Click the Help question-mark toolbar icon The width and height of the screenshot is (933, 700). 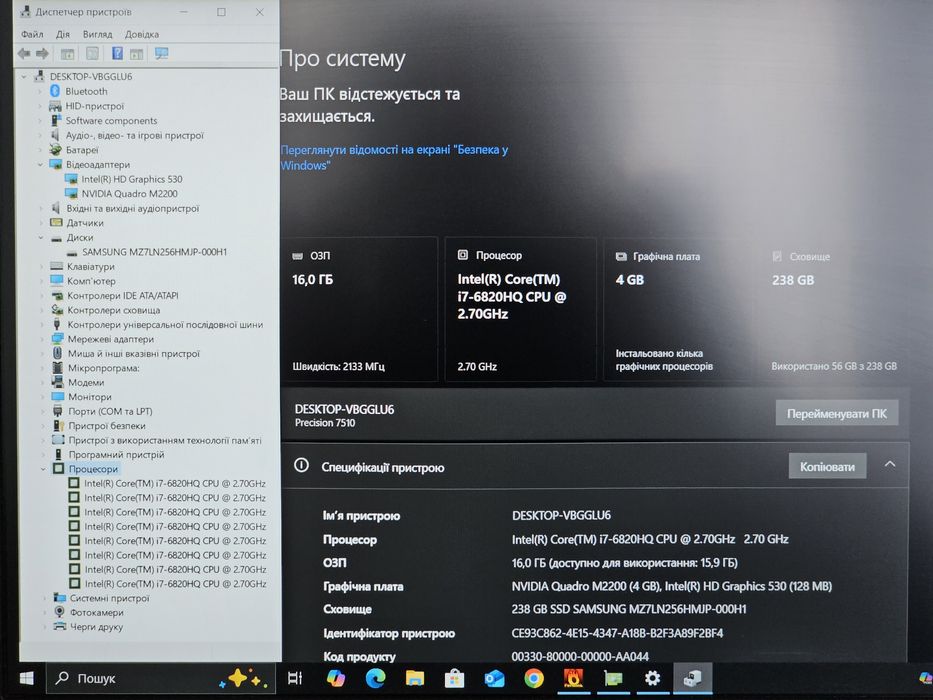pyautogui.click(x=117, y=54)
